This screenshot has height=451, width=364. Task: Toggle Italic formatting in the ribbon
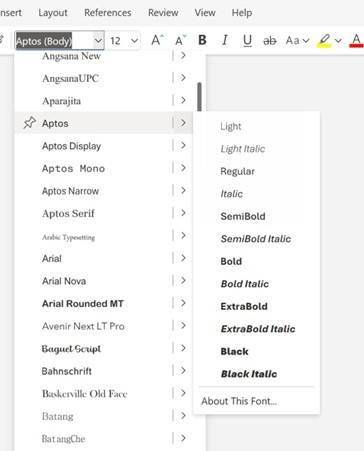pos(225,41)
